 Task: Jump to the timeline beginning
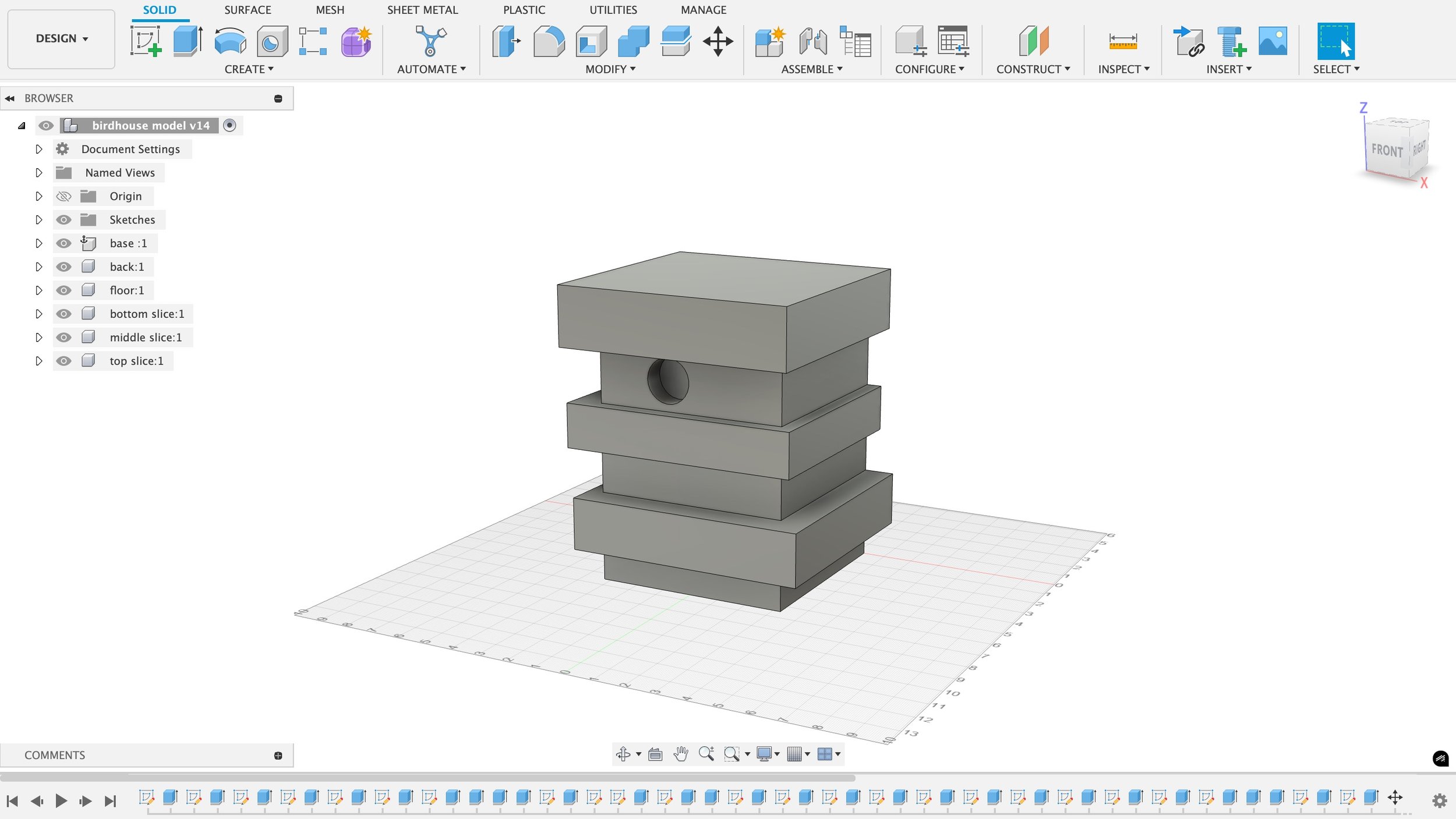click(12, 801)
